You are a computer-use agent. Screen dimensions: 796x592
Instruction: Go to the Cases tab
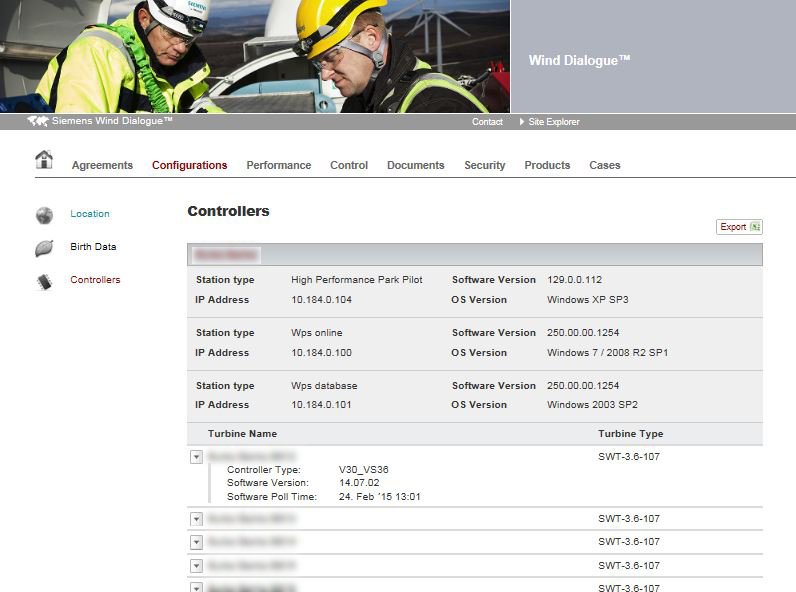click(x=605, y=166)
